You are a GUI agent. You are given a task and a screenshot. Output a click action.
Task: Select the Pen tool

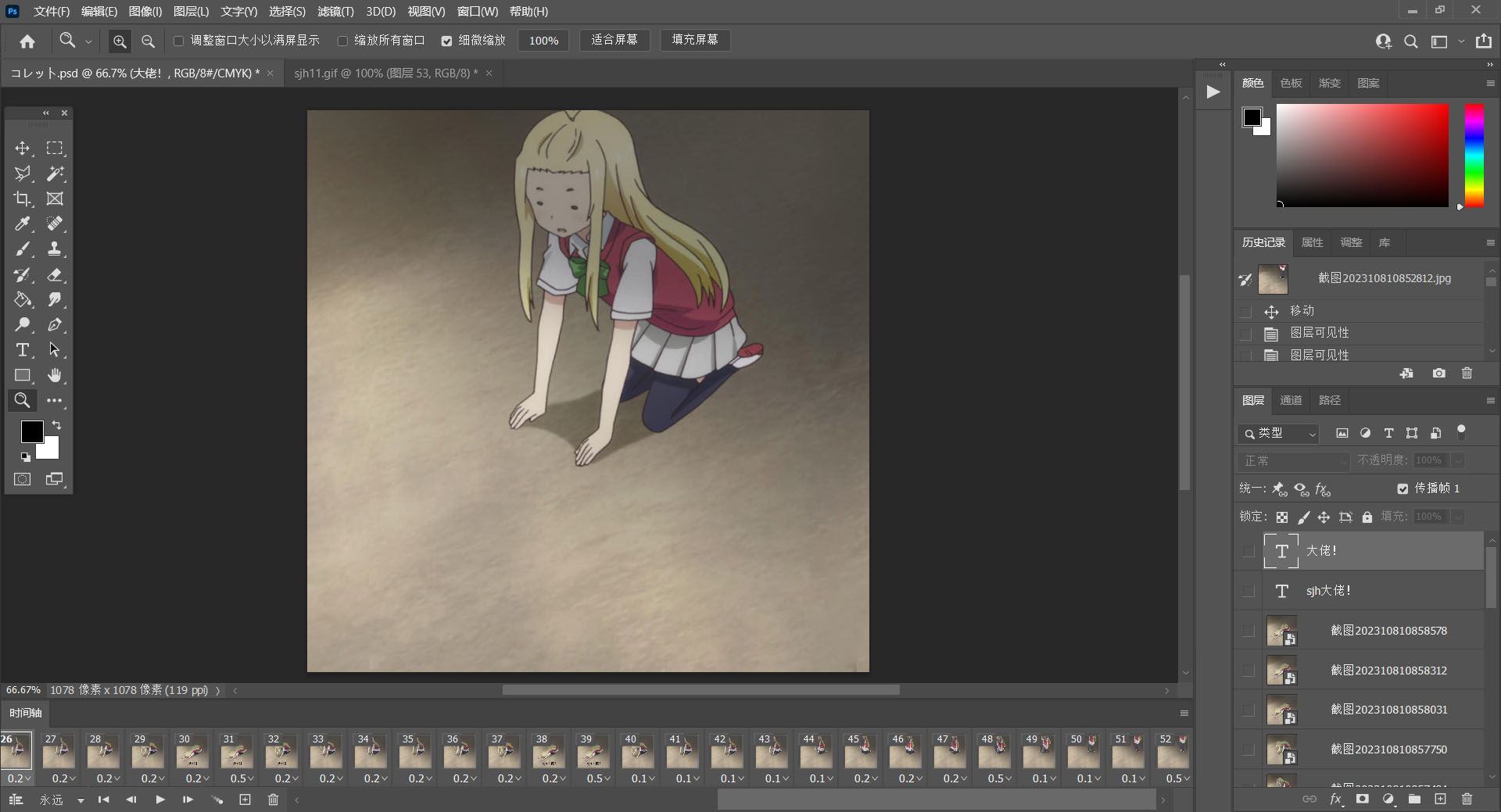55,324
